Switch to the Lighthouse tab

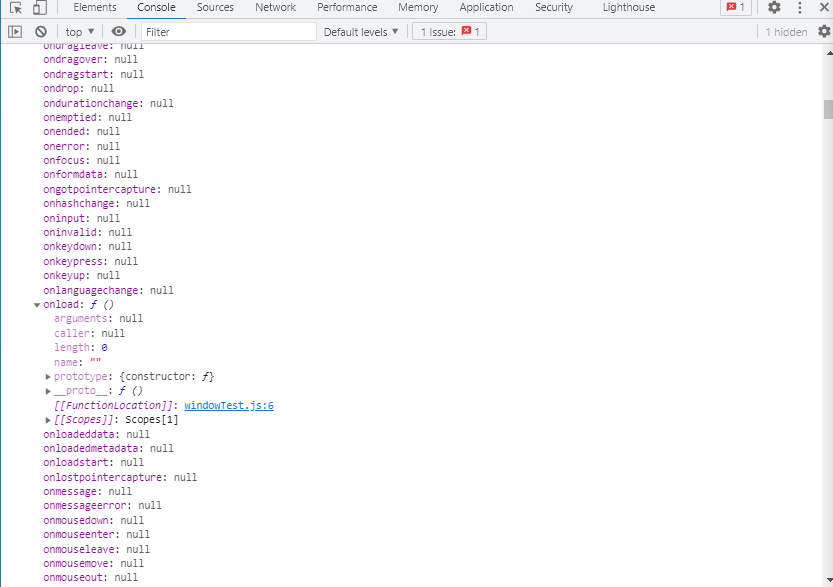point(628,7)
